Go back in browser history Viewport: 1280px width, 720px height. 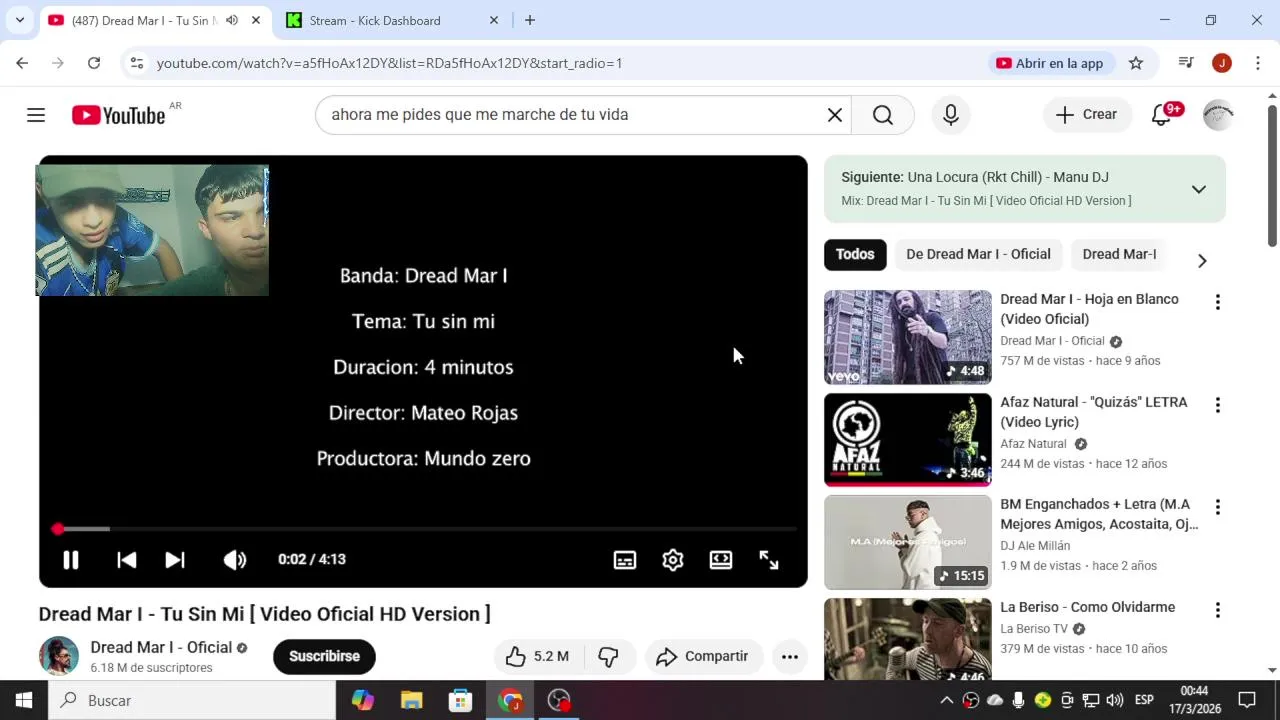(22, 63)
